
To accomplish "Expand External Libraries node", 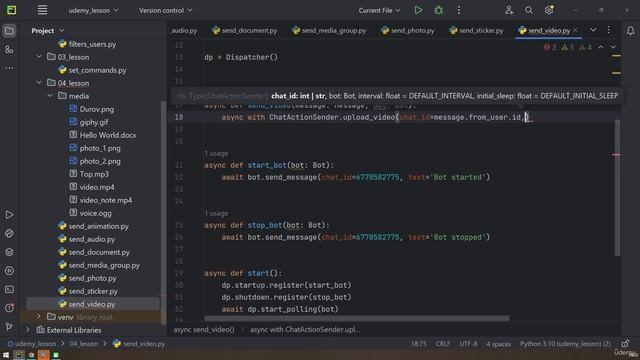I will [x=28, y=330].
